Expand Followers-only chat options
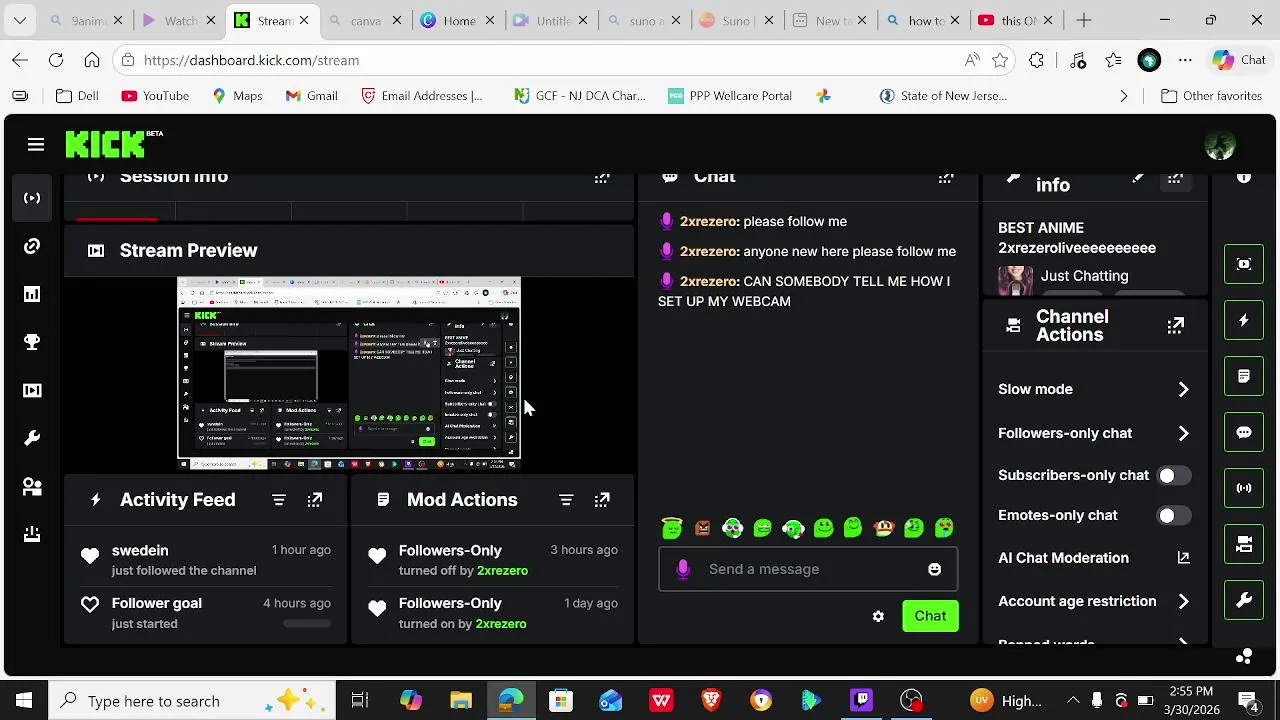 [1183, 433]
